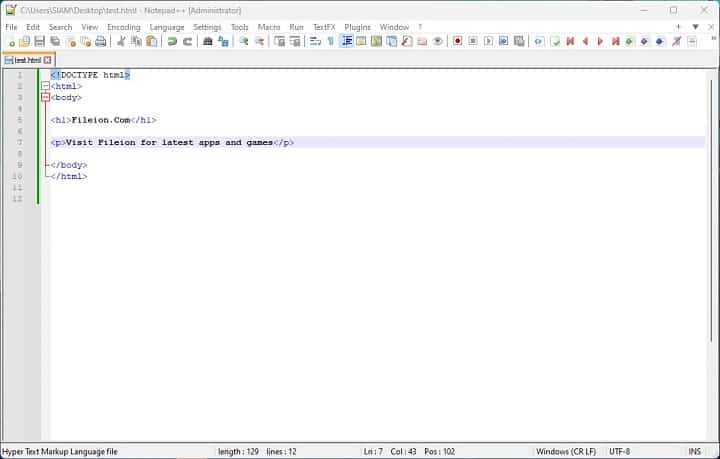Toggle synchronize horizontal scrolling icon

[x=295, y=42]
